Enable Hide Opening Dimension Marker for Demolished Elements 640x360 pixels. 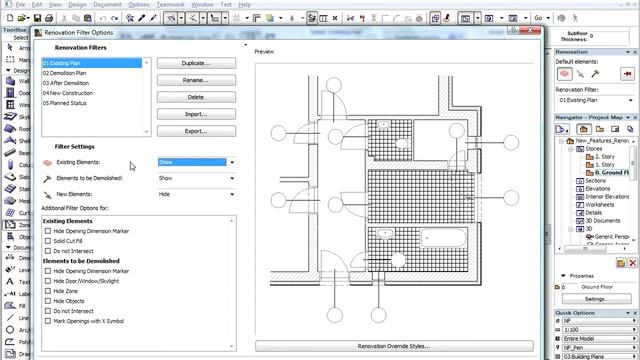click(48, 271)
